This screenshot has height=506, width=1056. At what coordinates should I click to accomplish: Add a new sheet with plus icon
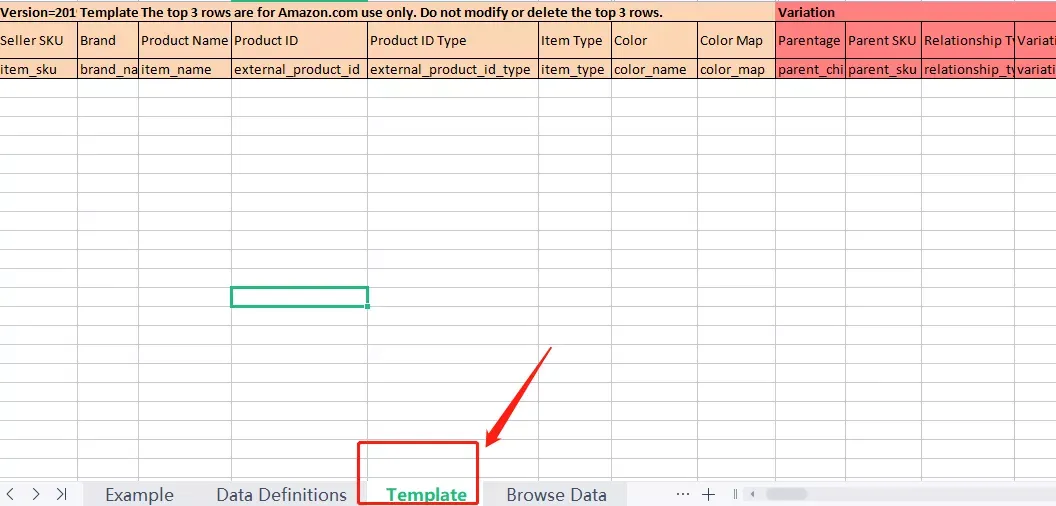click(708, 495)
